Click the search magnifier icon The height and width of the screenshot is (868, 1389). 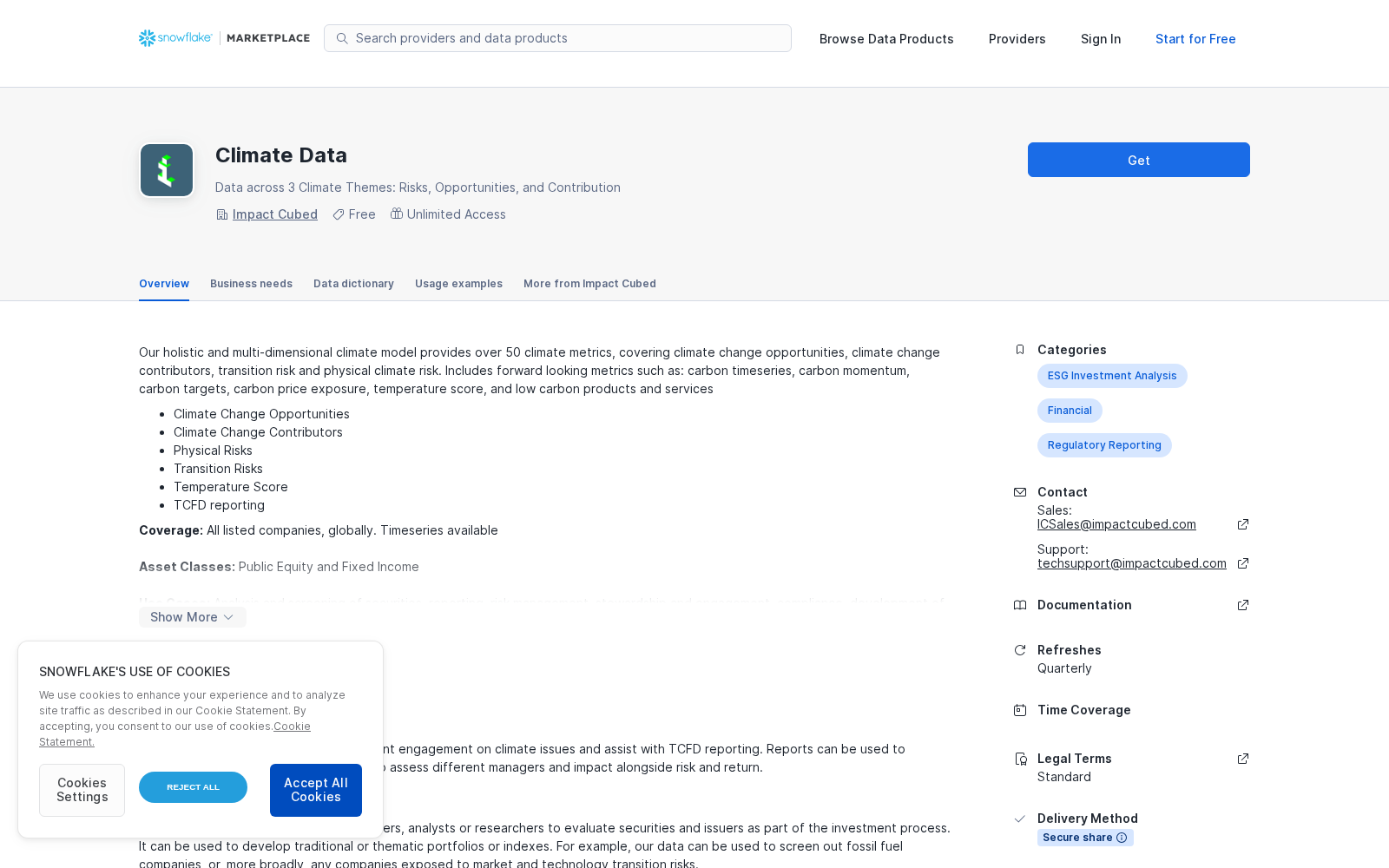(342, 38)
